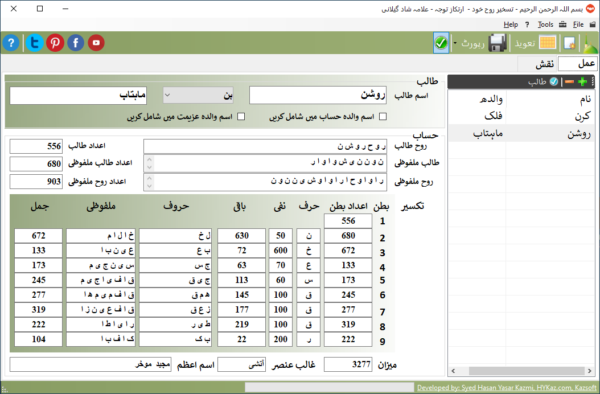Open the YouTube social link icon
This screenshot has height=394, width=600.
click(x=96, y=42)
